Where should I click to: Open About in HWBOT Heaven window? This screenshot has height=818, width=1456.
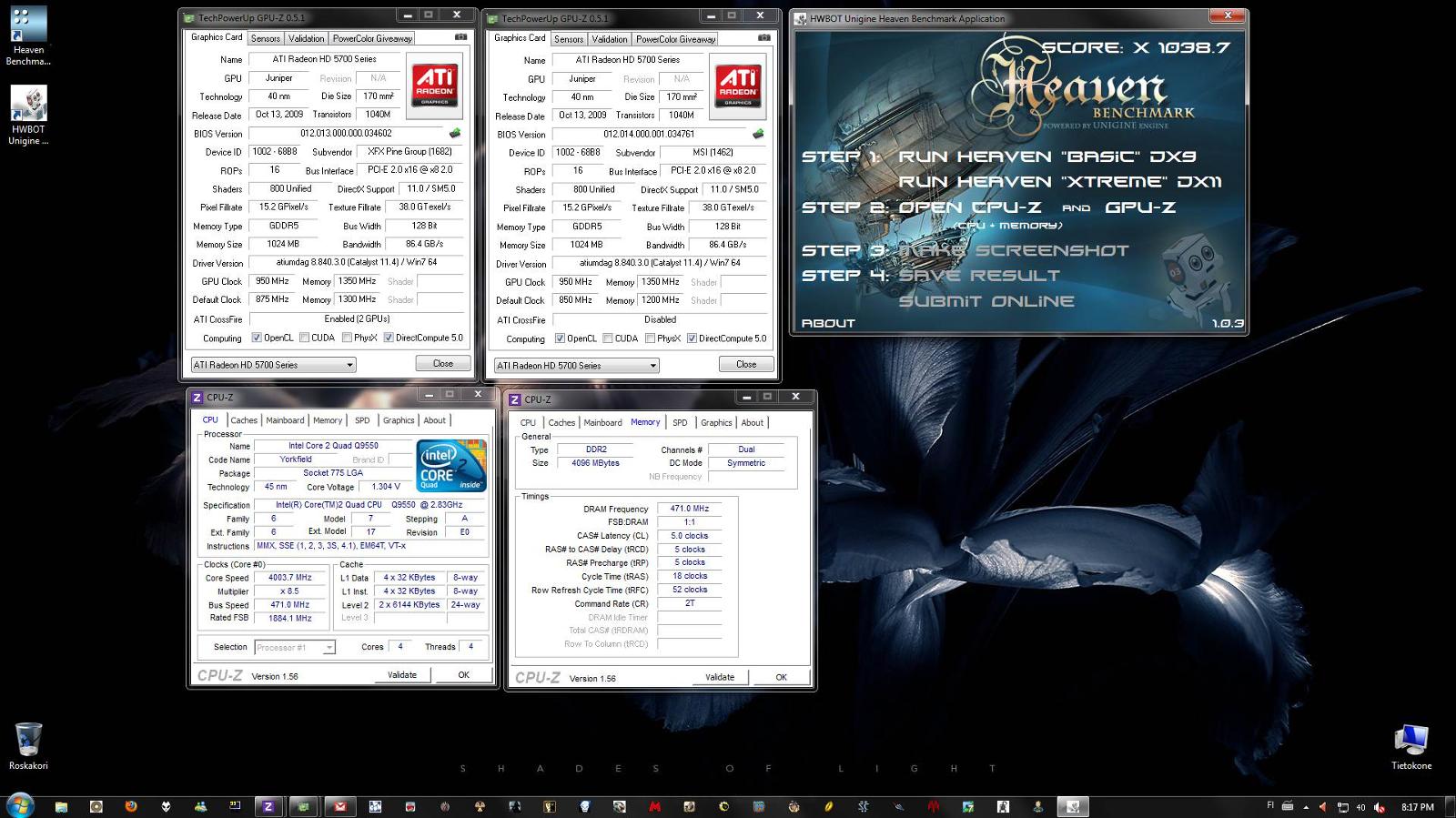[828, 323]
